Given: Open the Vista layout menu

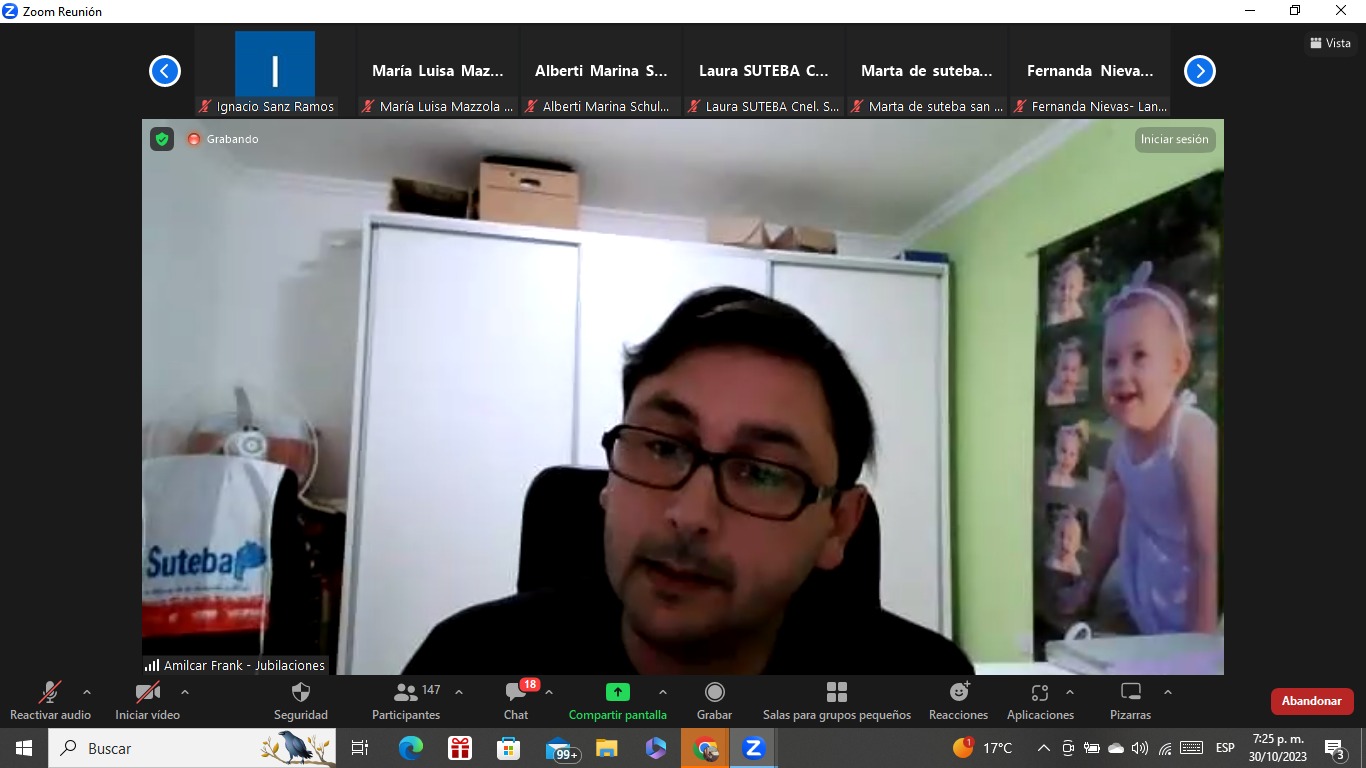Looking at the screenshot, I should 1330,43.
